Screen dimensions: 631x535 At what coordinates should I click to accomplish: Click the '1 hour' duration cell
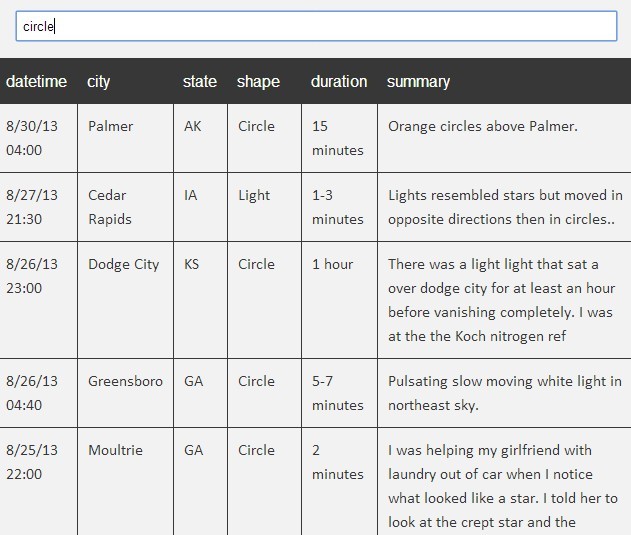(332, 265)
